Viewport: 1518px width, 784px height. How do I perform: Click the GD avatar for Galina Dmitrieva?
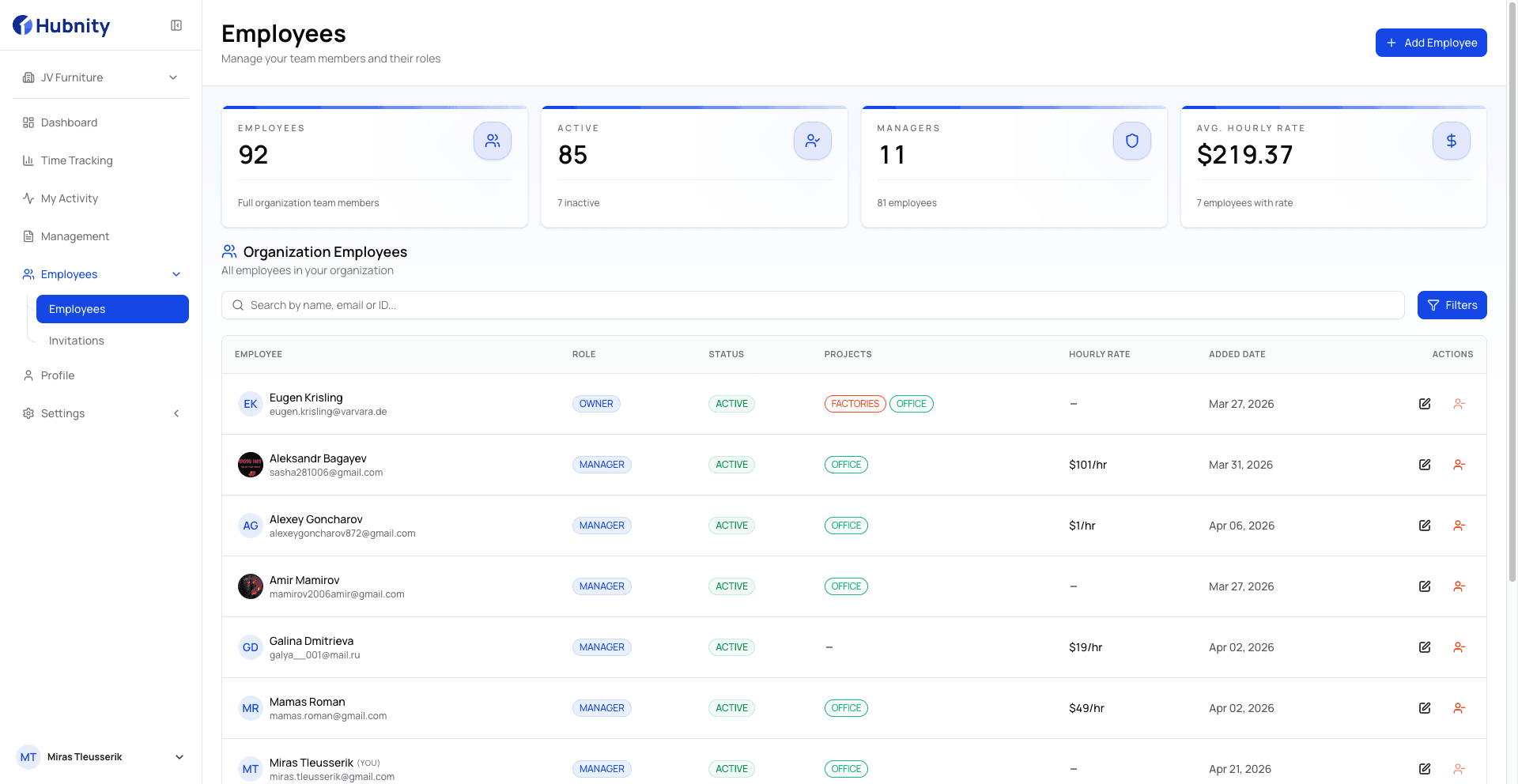[x=251, y=647]
